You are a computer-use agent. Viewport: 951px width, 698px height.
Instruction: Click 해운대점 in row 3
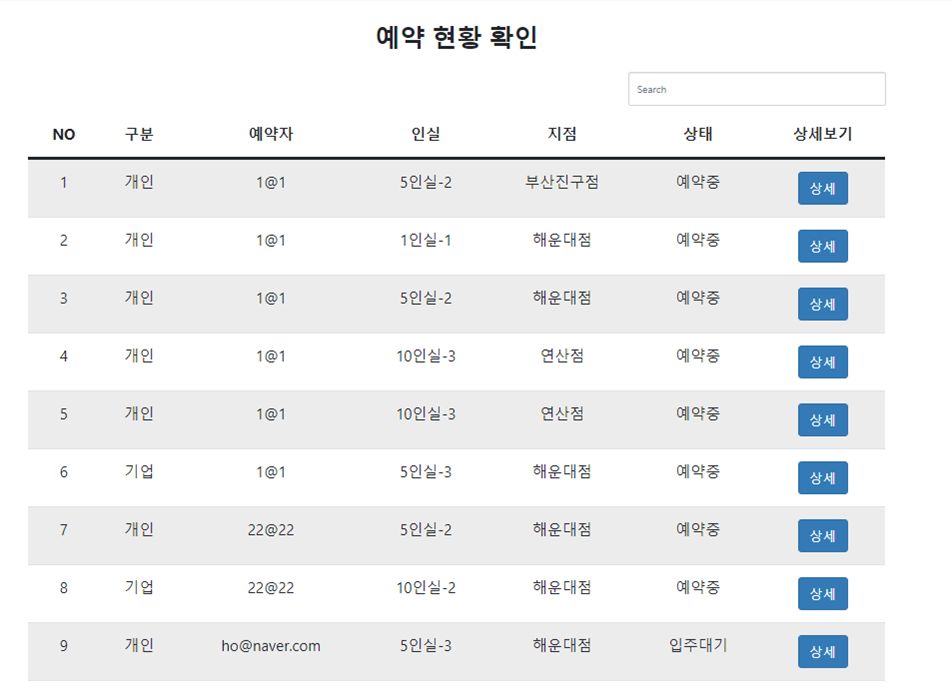(x=562, y=298)
